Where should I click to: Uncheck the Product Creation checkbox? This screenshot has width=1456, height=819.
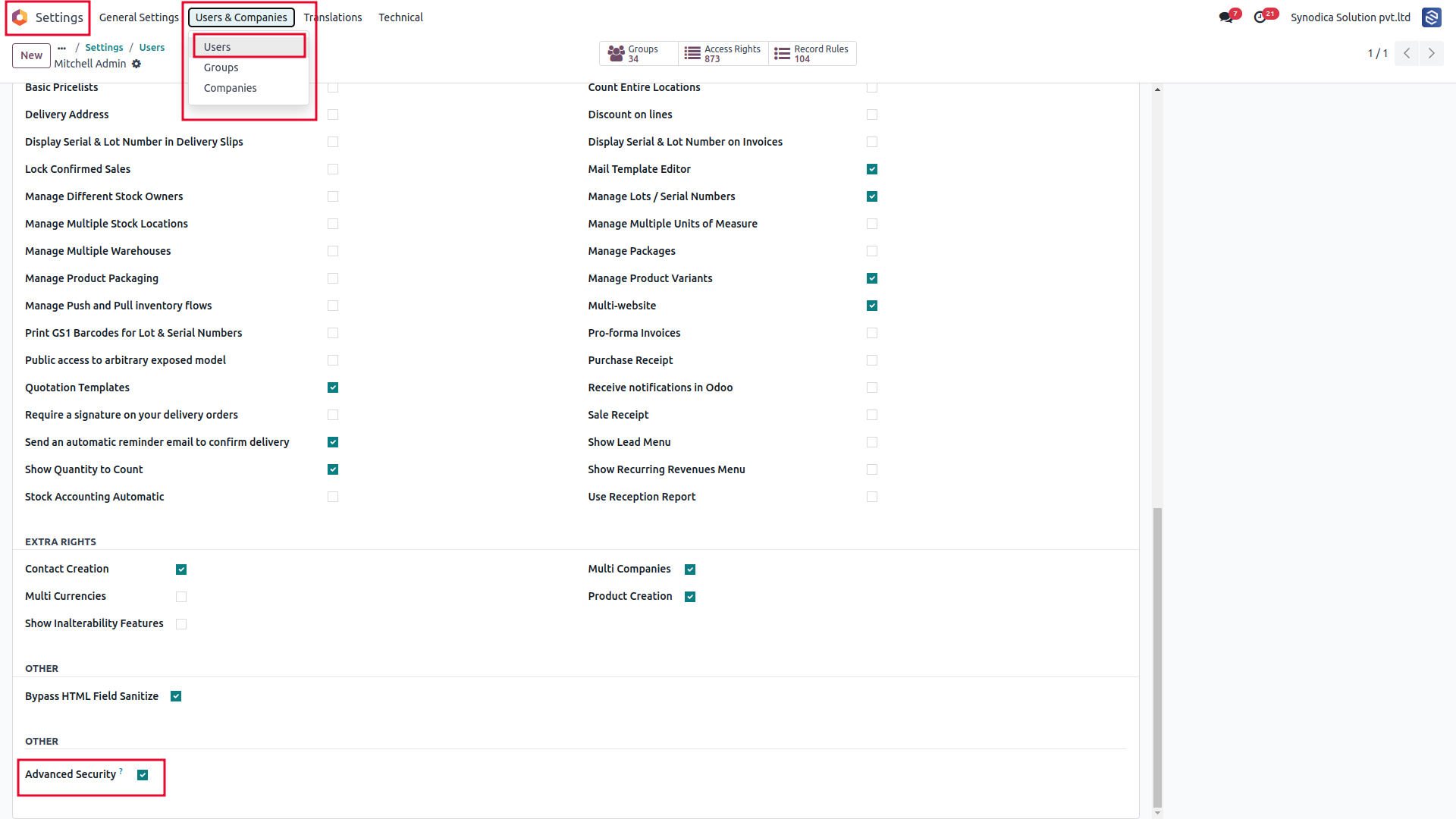pyautogui.click(x=690, y=597)
